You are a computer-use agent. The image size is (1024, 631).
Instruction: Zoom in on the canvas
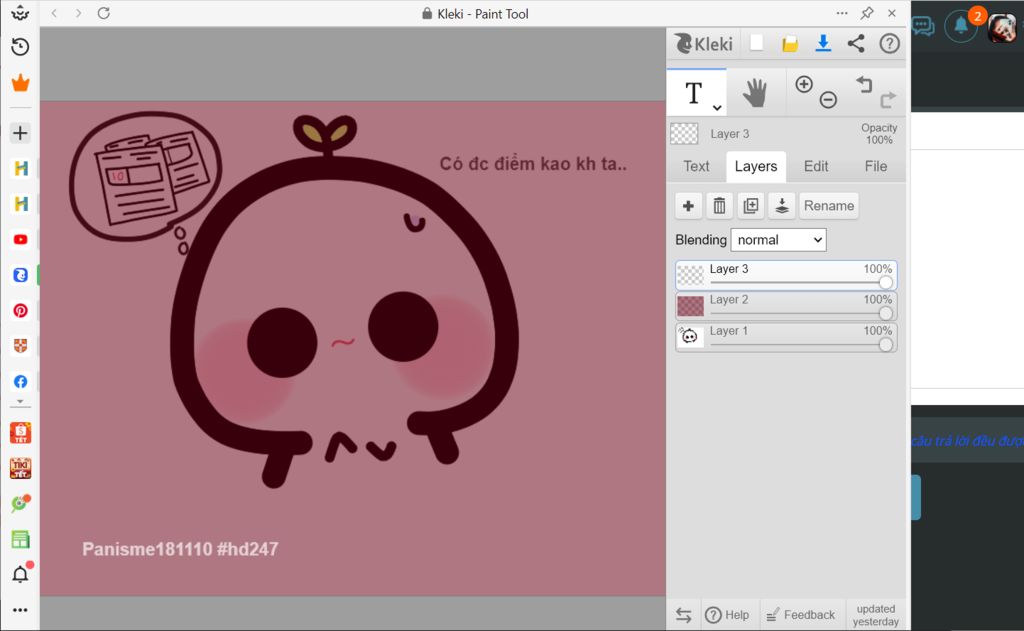804,84
